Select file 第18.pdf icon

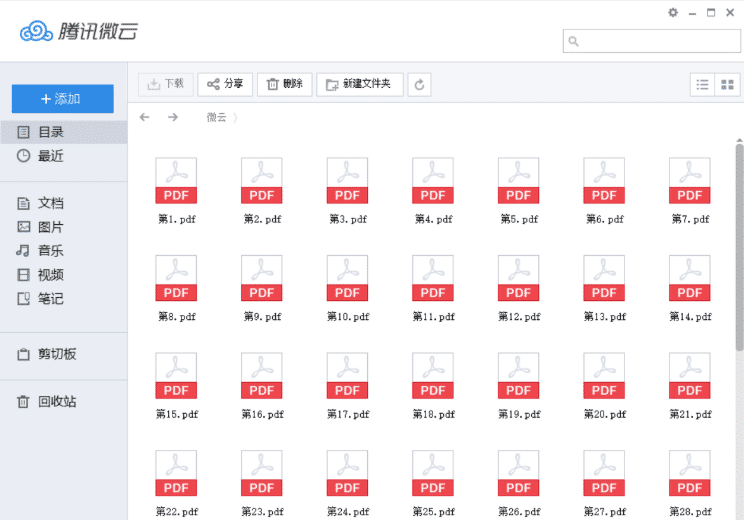click(x=433, y=376)
